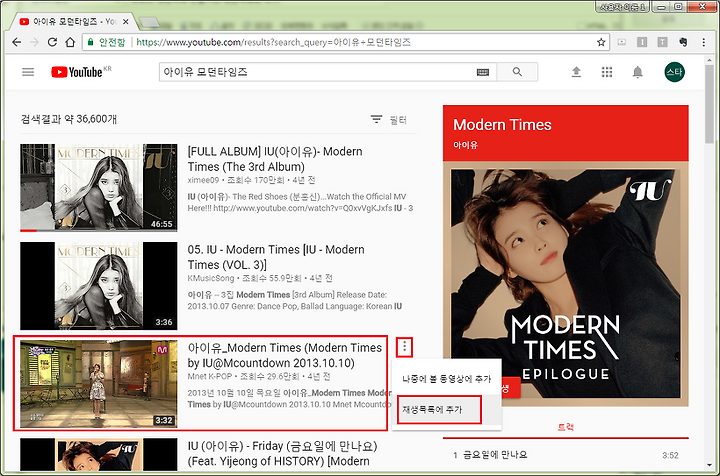Open three-dot menu for Mcountdown video
This screenshot has height=476, width=720.
[x=404, y=347]
